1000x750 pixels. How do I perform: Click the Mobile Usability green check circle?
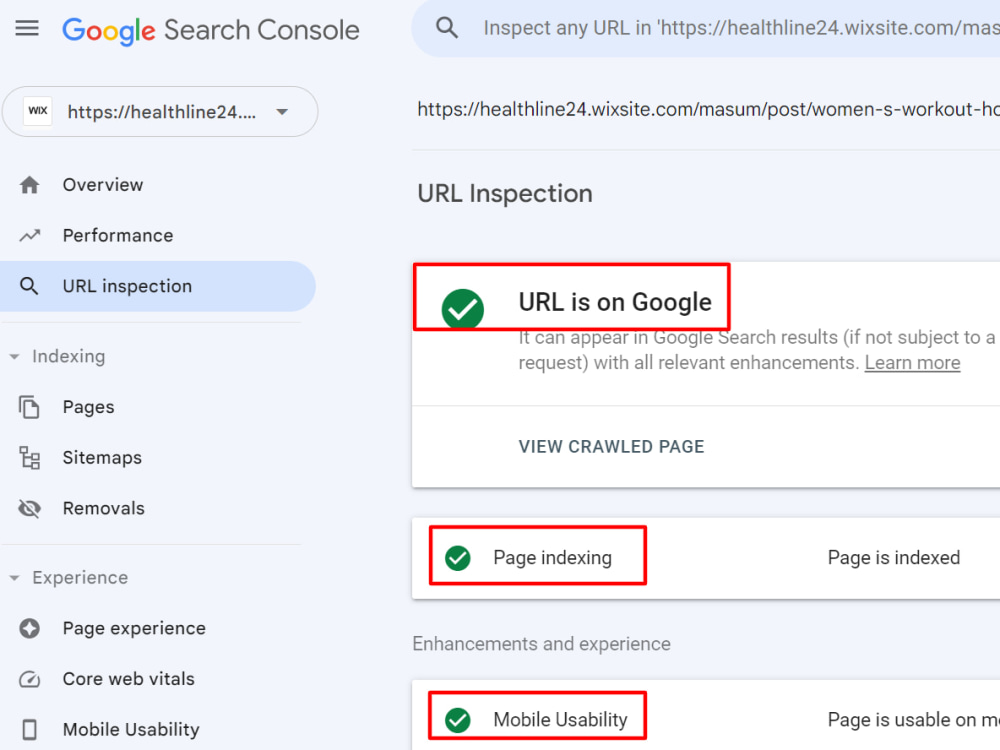457,718
